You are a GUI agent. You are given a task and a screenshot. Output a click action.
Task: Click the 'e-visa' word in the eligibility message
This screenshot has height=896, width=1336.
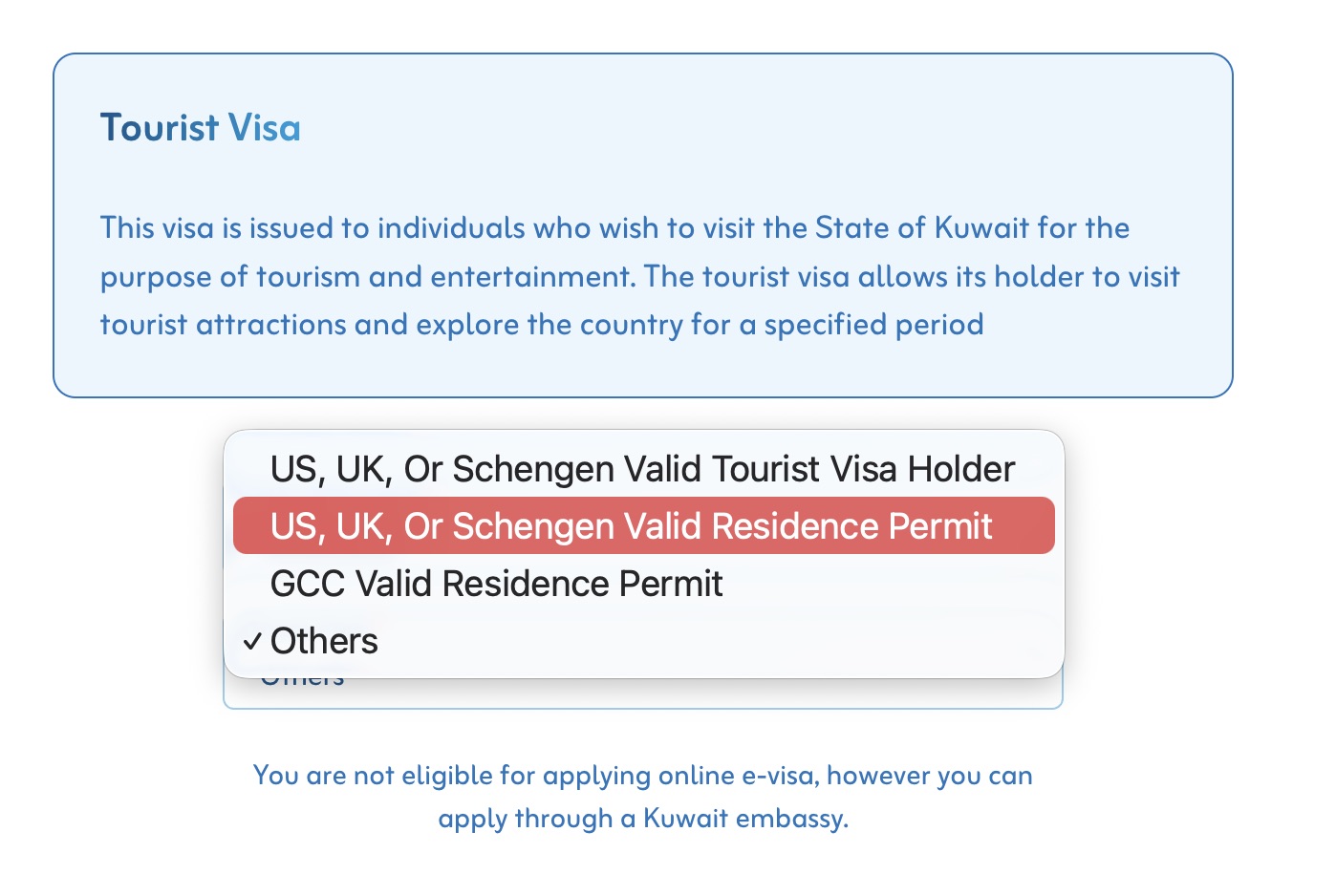point(780,775)
